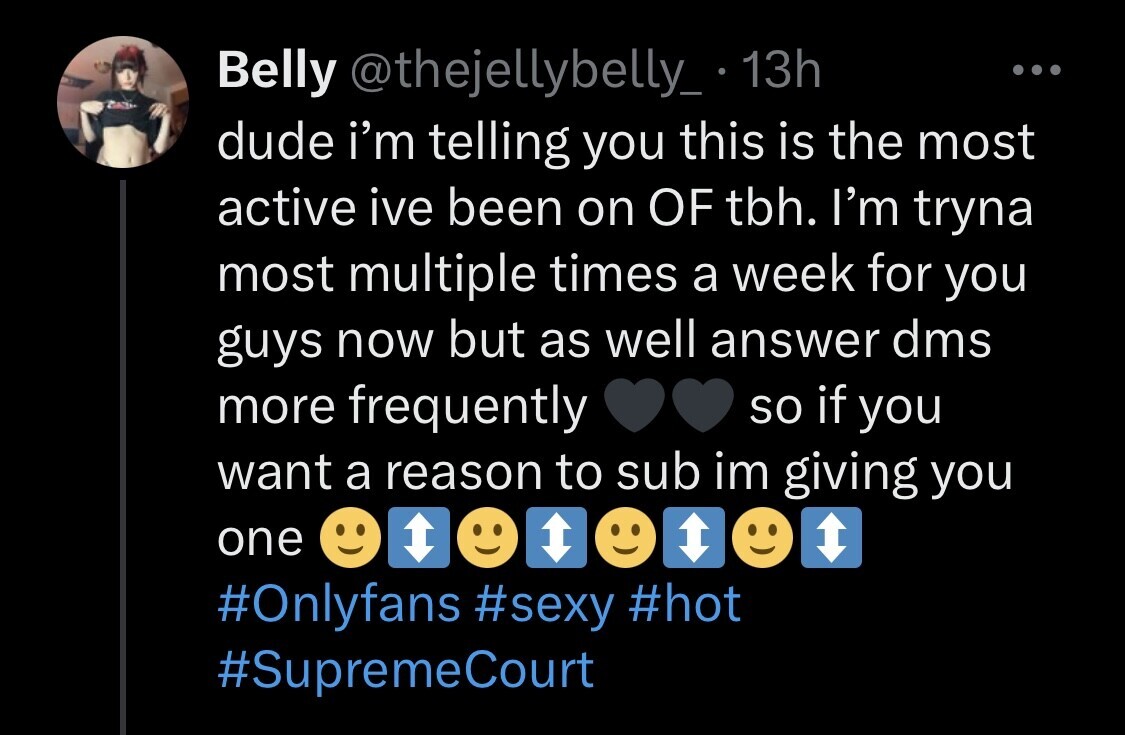This screenshot has height=735, width=1125.
Task: Click the first up-down arrow emoji
Action: coord(417,539)
